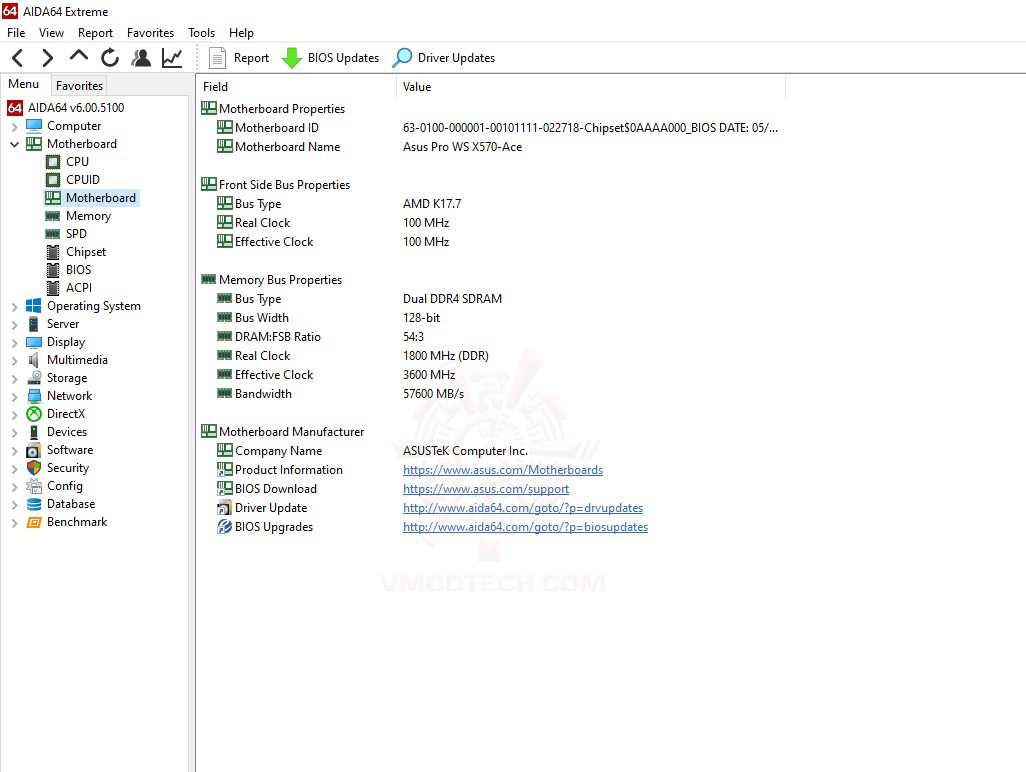Click the back navigation arrow
The image size is (1026, 772).
15,57
